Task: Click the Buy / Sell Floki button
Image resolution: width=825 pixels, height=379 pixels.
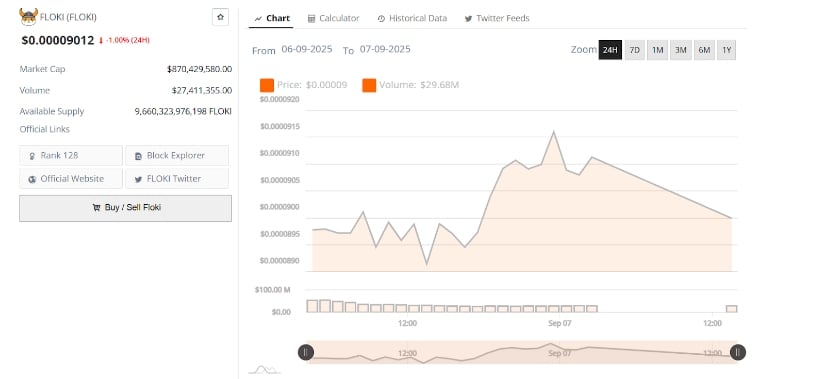Action: point(126,208)
